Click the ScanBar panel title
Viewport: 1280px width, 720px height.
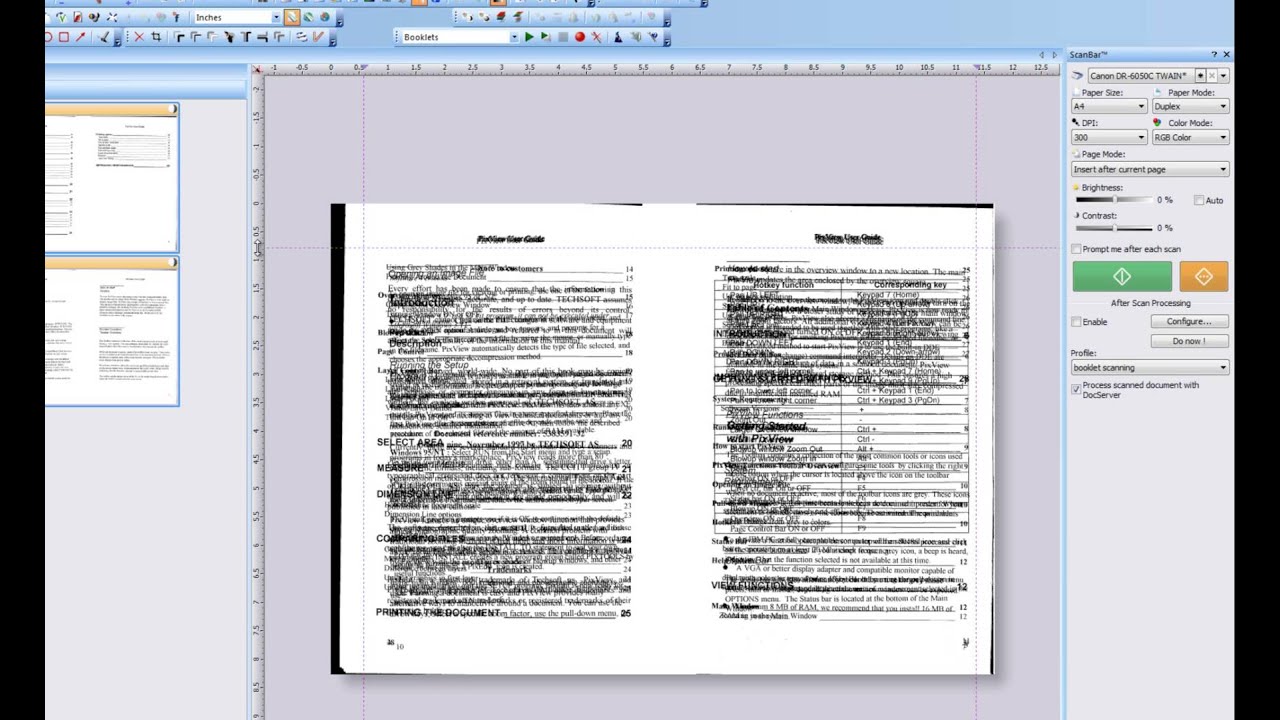point(1088,55)
